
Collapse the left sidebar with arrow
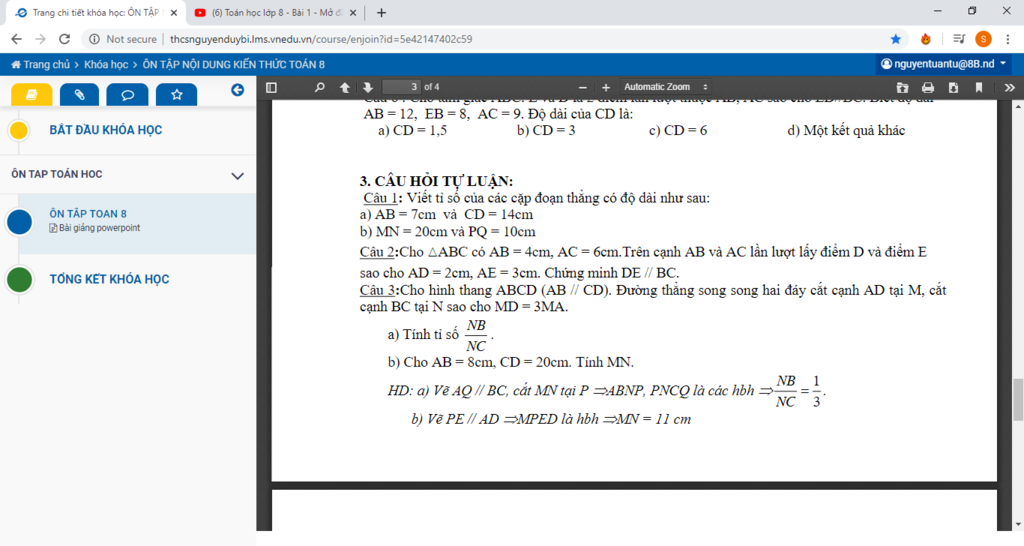pos(238,90)
